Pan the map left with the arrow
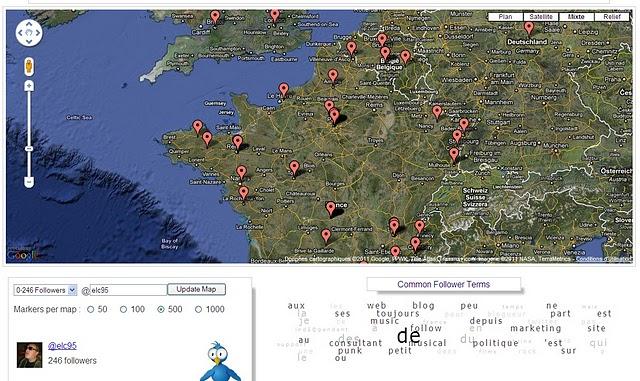The image size is (640, 381). (20, 33)
